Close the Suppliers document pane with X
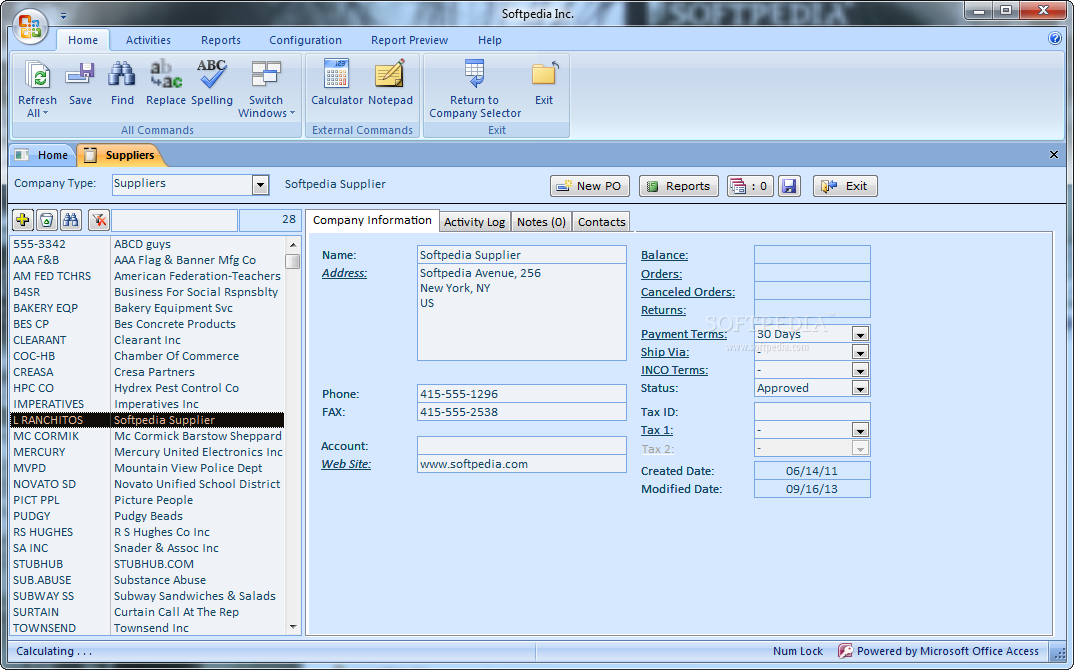Screen dimensions: 1074x670 click(1053, 155)
